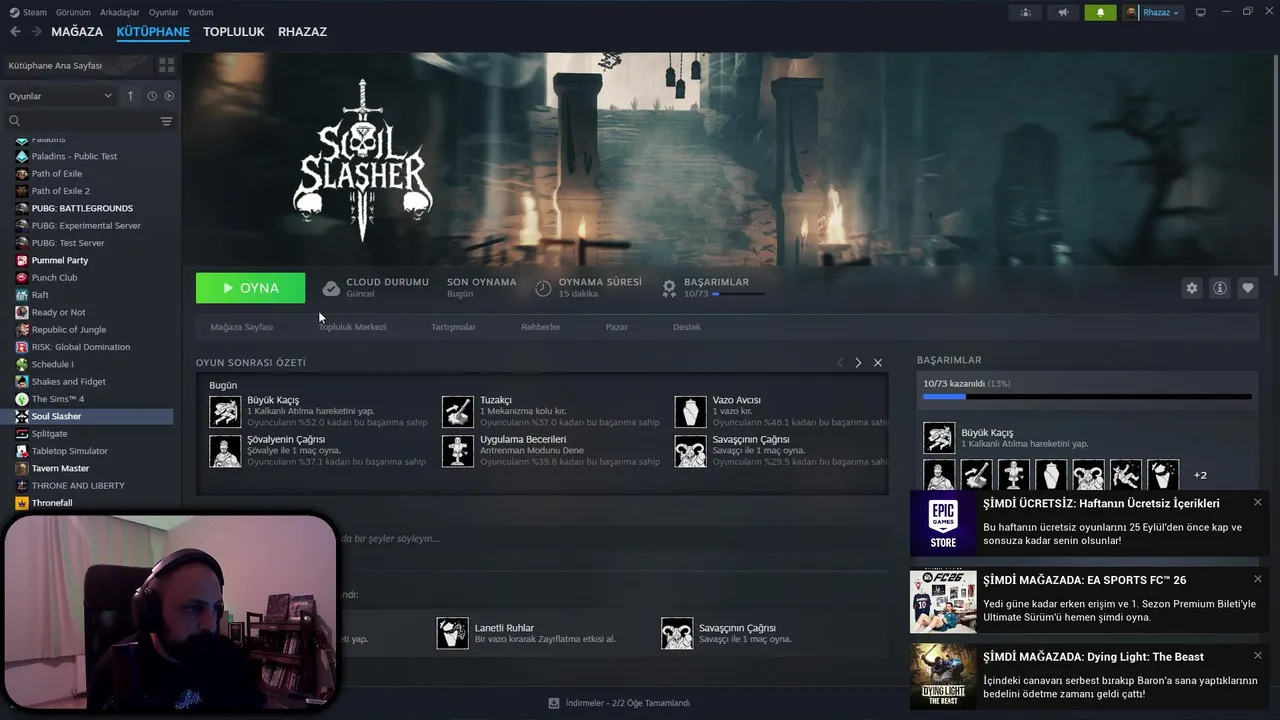Show the +2 more achievements
The height and width of the screenshot is (720, 1280).
[1200, 475]
